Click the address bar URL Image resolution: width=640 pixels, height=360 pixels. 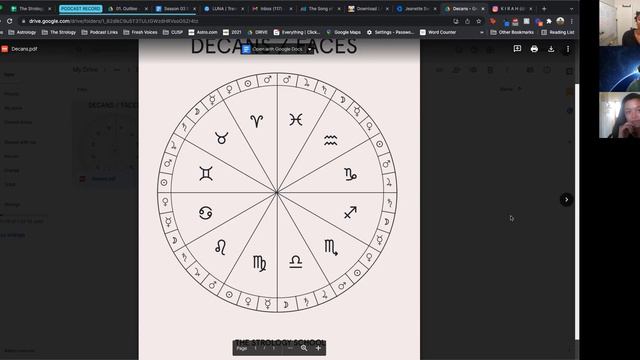click(114, 21)
